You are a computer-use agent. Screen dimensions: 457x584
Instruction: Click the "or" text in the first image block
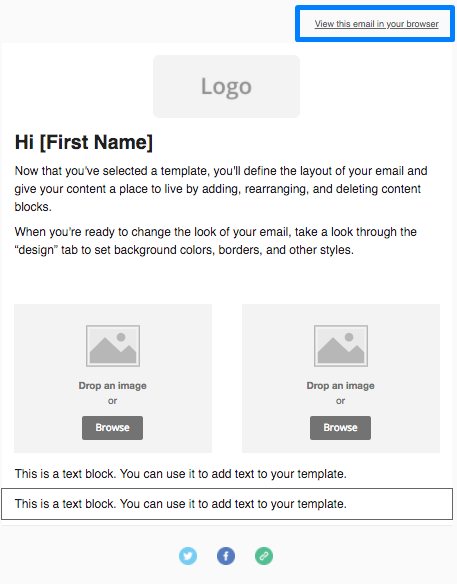click(x=112, y=401)
